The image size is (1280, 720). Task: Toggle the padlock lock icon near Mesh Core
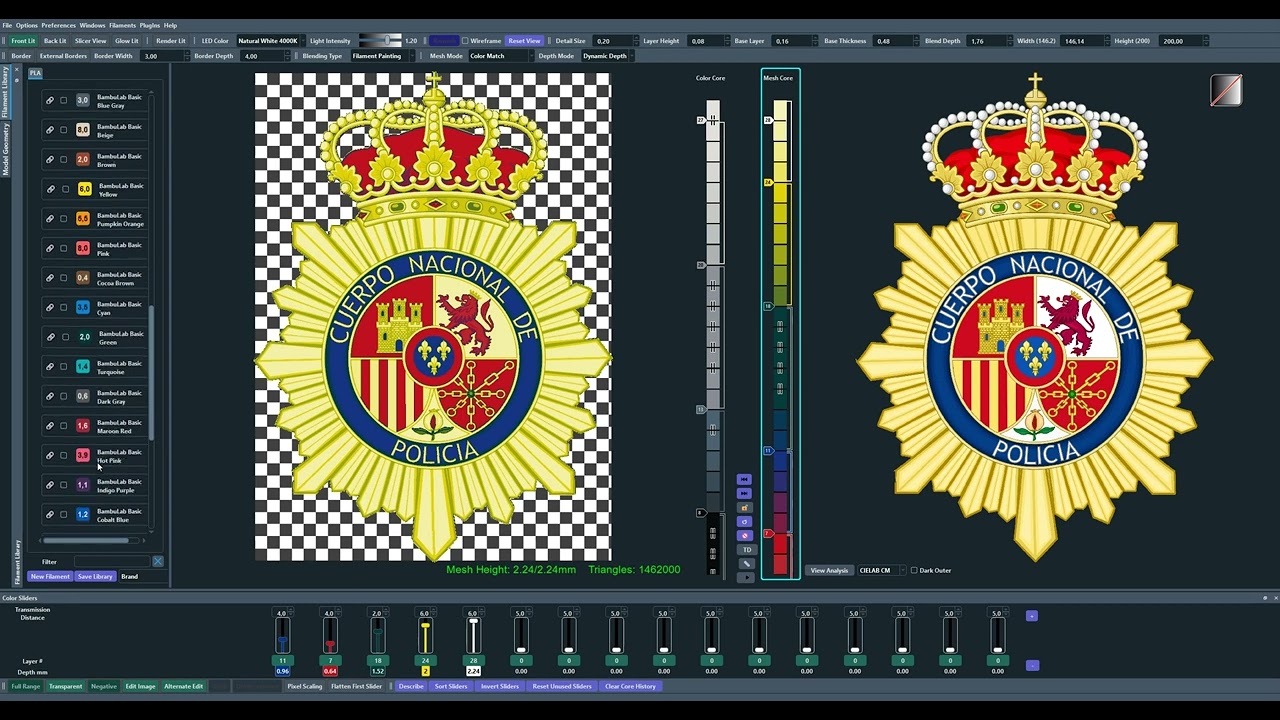(743, 508)
